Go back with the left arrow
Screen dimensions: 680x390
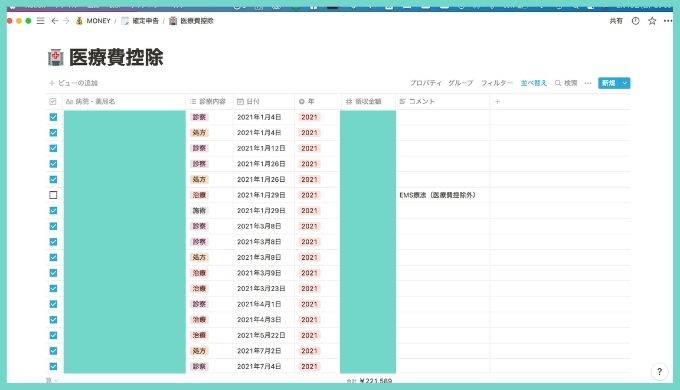(55, 21)
